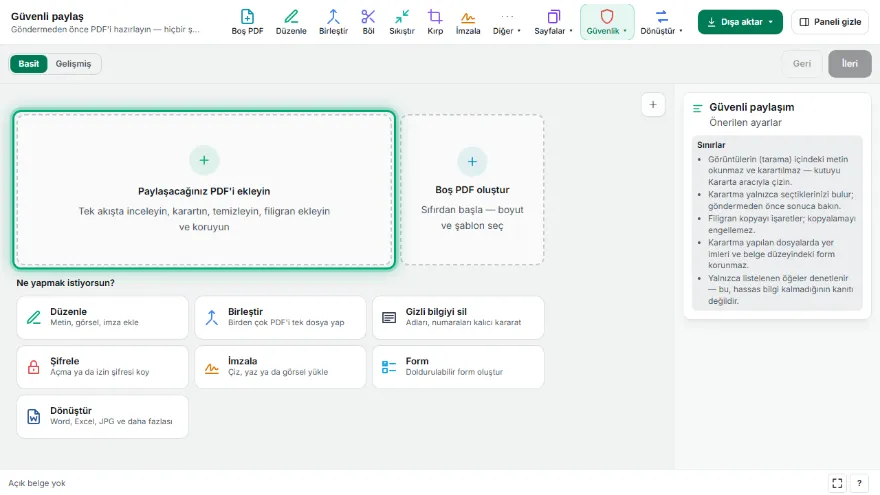
Task: Open the Şifrele lock card
Action: (x=103, y=367)
